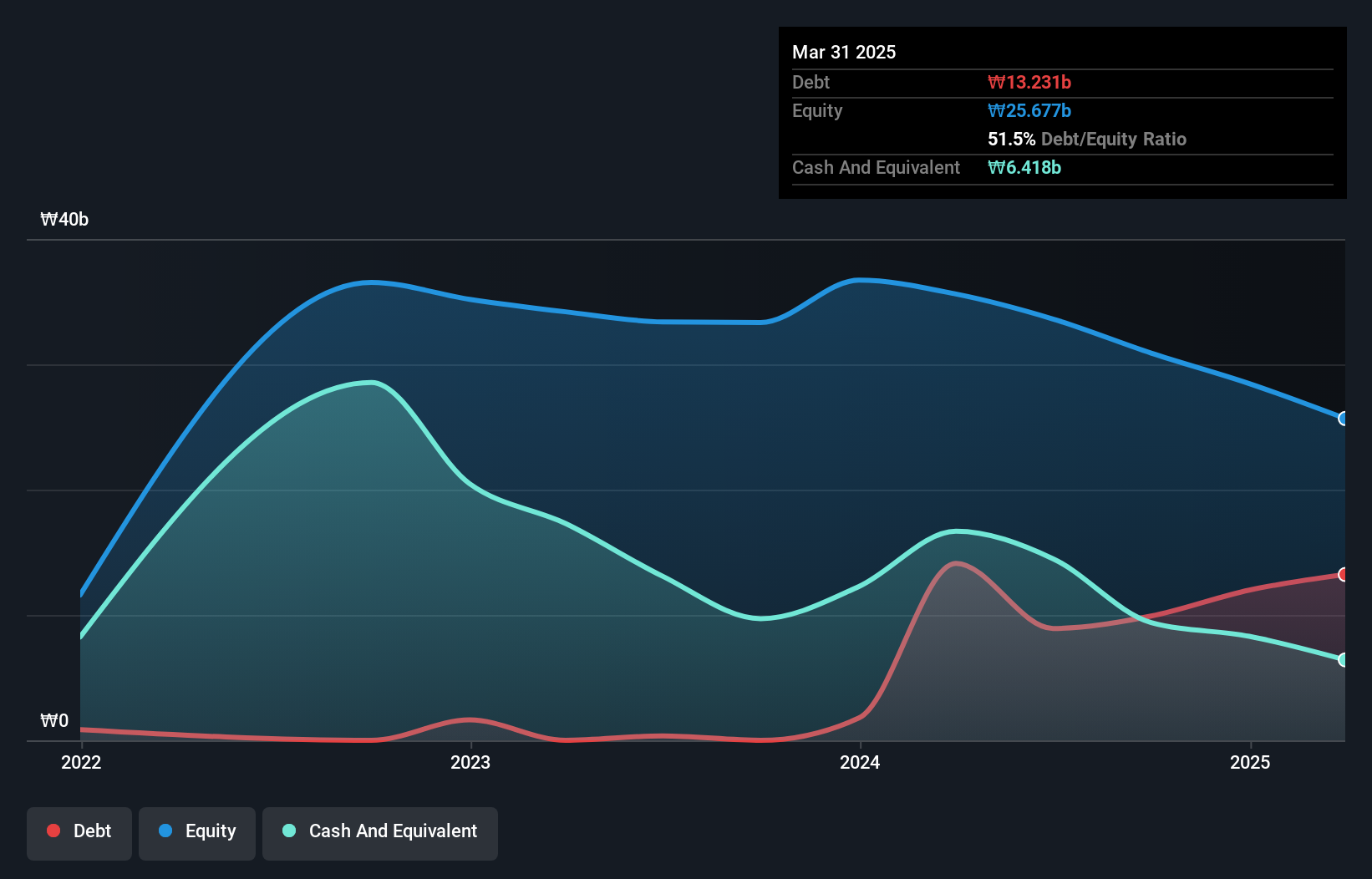1372x879 pixels.
Task: Select the Cash endpoint marker on the chart
Action: pyautogui.click(x=1343, y=660)
